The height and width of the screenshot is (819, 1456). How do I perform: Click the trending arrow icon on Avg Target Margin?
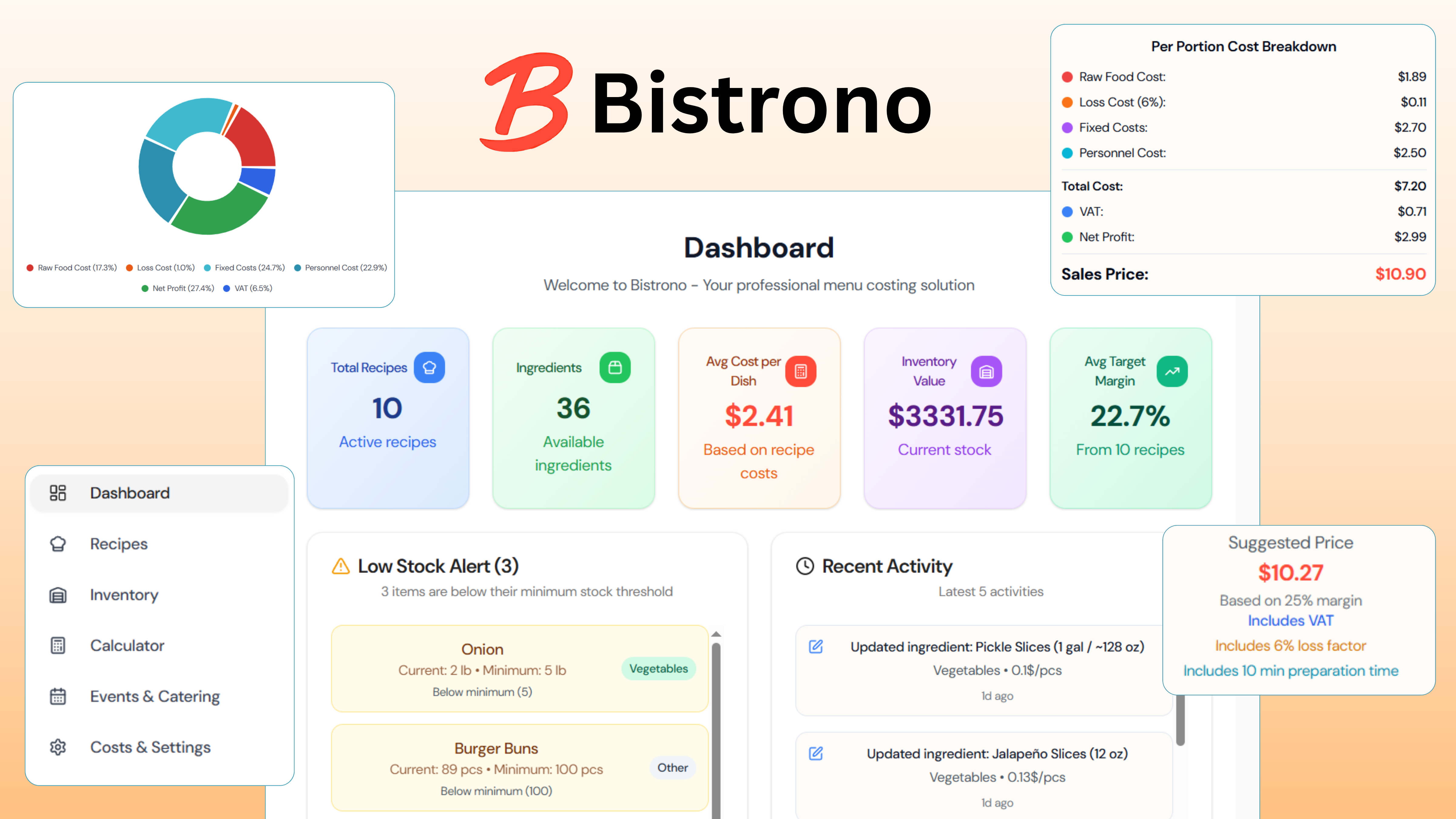[1172, 371]
